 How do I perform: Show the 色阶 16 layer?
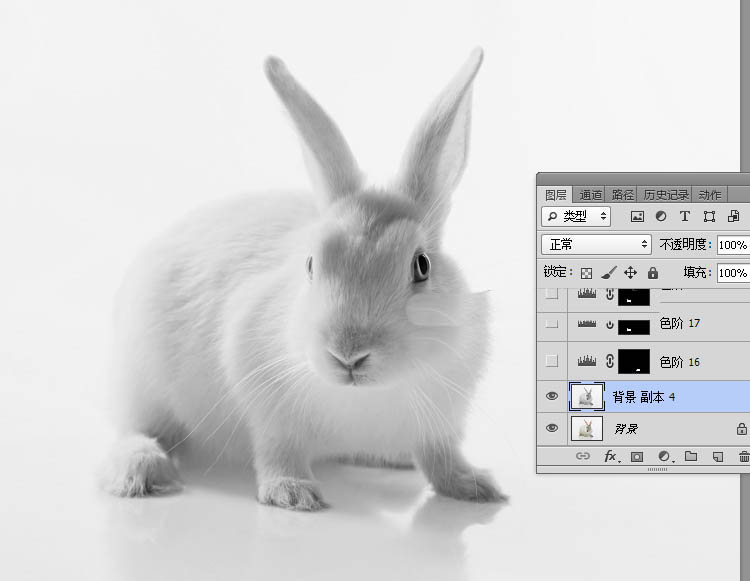(552, 361)
